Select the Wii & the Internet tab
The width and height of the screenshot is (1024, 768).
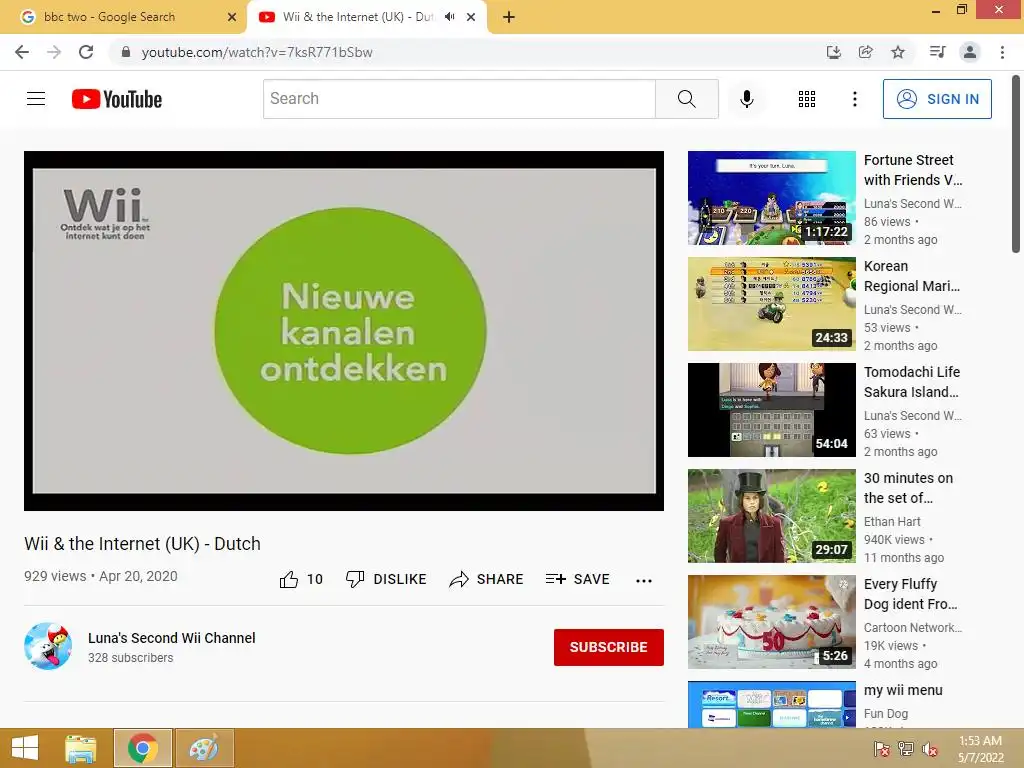click(x=358, y=17)
